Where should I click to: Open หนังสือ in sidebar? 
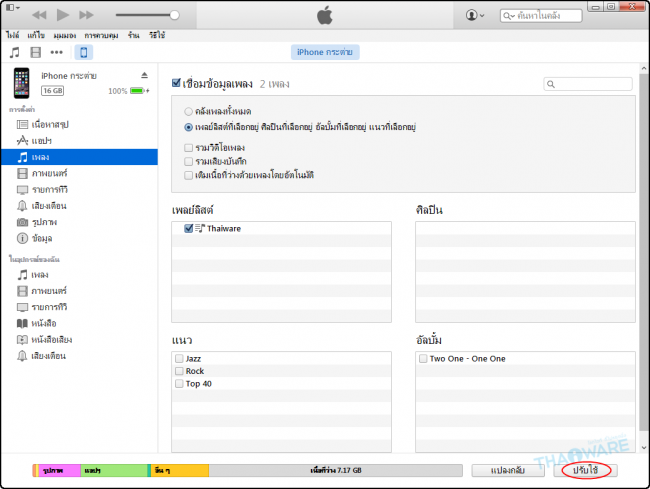pos(79,323)
